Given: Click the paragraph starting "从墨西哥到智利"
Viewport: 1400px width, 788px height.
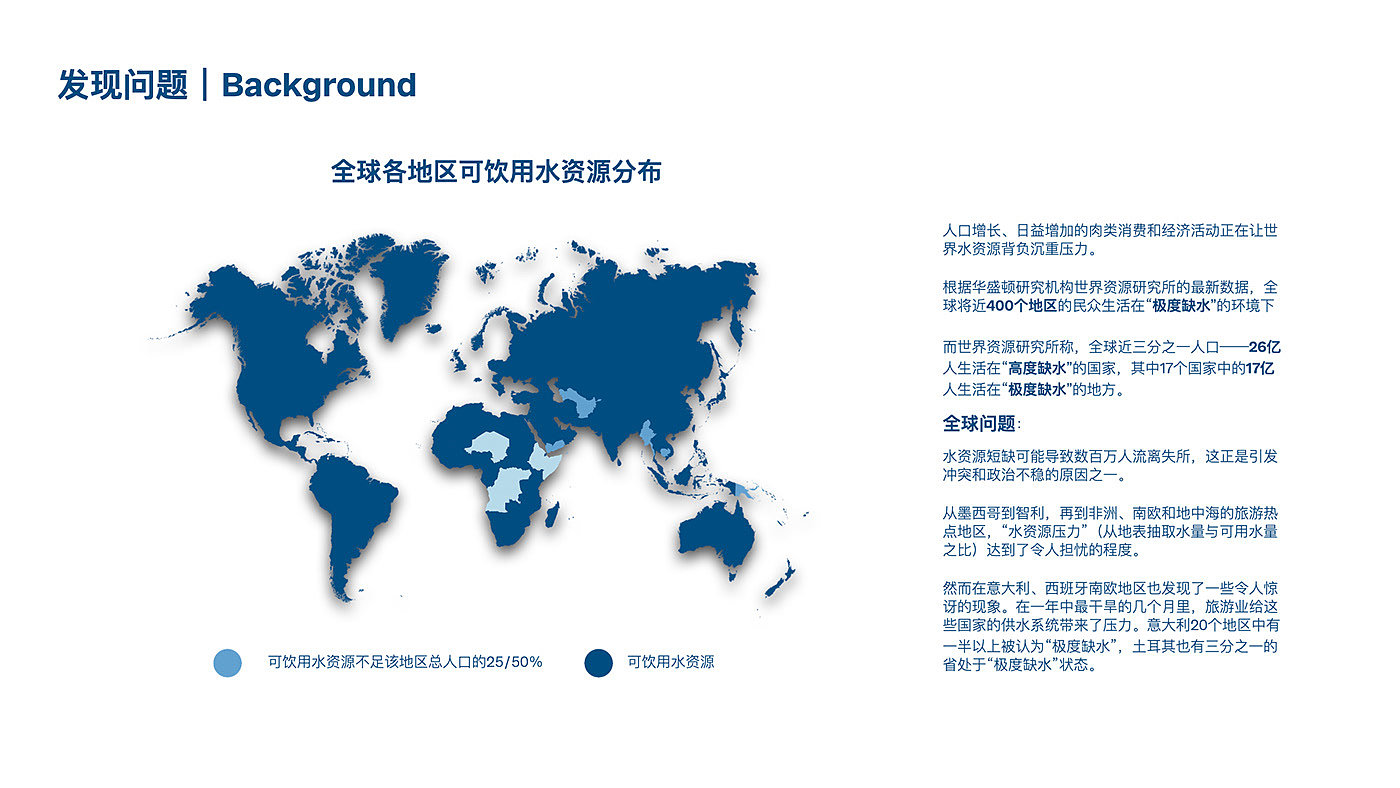Looking at the screenshot, I should (x=1110, y=531).
